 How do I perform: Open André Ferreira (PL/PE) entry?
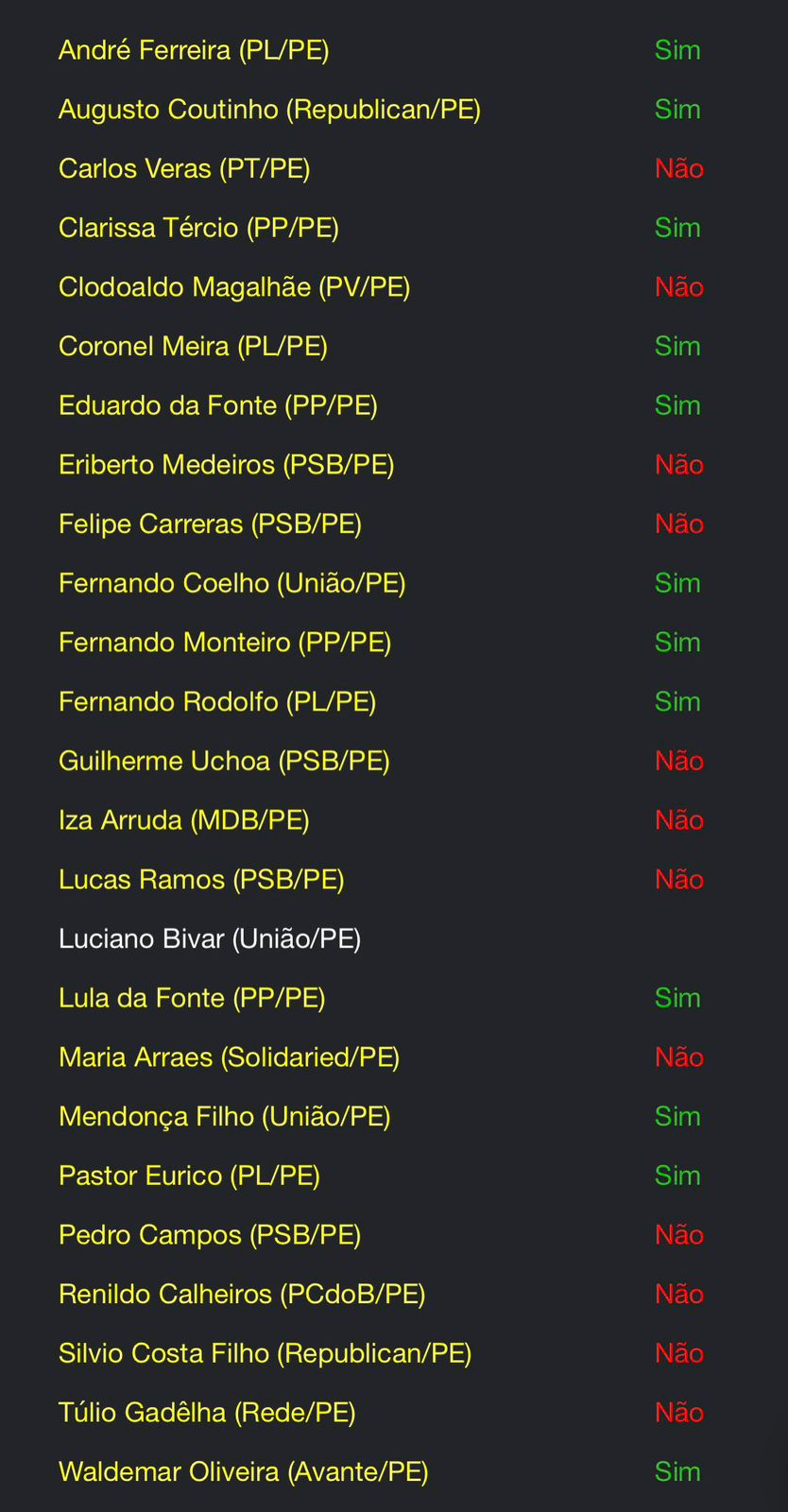[194, 50]
